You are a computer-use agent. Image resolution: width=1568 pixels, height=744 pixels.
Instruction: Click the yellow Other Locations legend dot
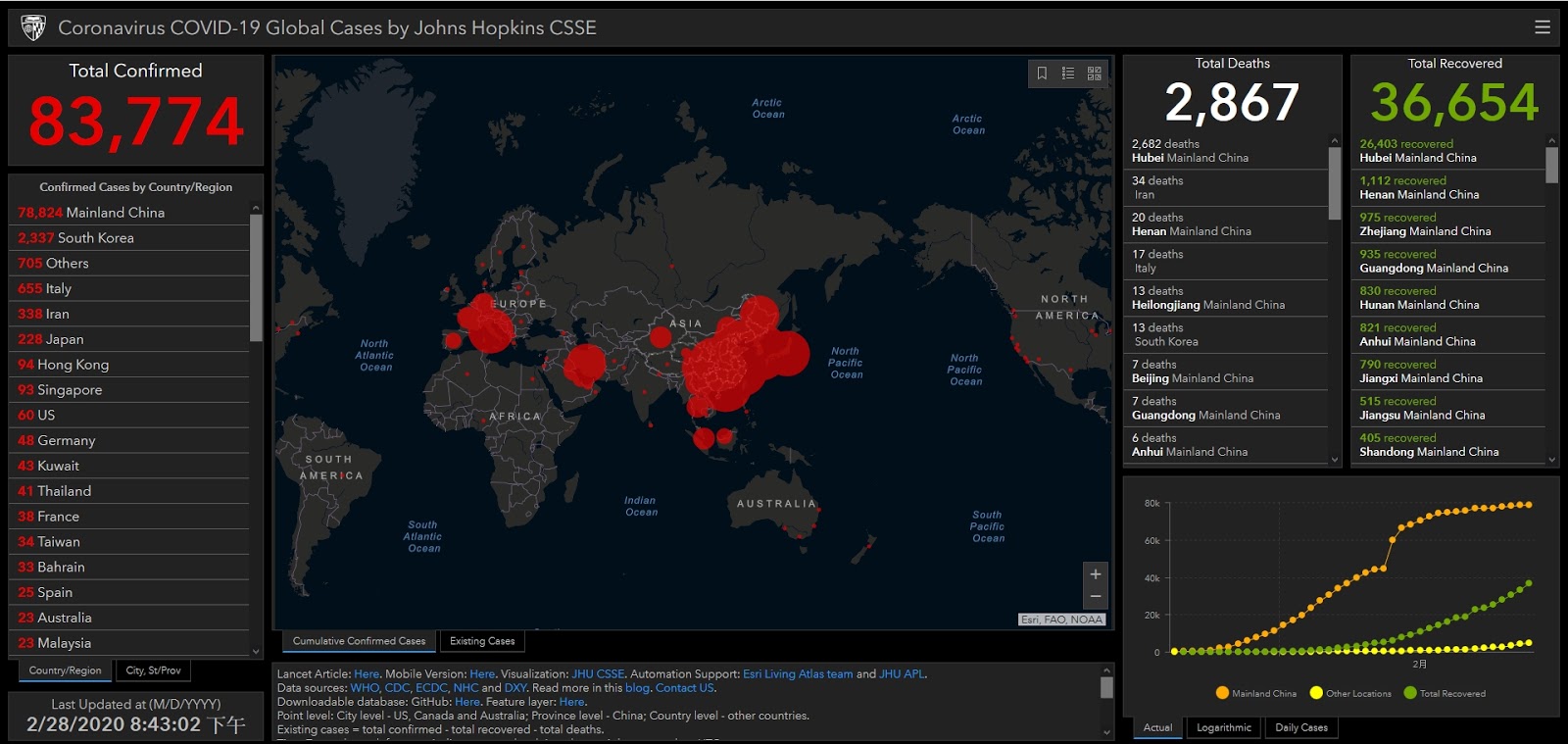1316,693
